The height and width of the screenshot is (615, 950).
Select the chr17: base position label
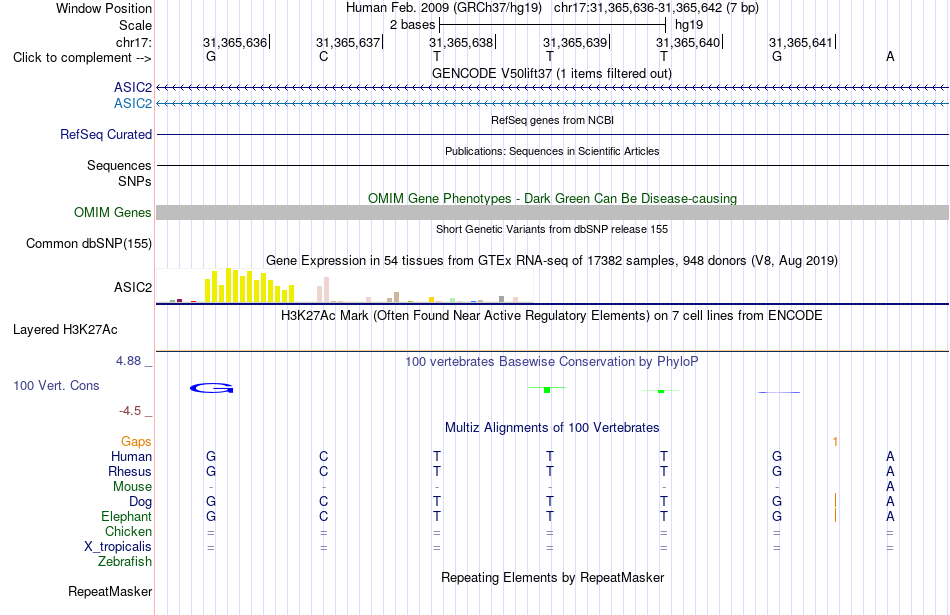tap(133, 42)
